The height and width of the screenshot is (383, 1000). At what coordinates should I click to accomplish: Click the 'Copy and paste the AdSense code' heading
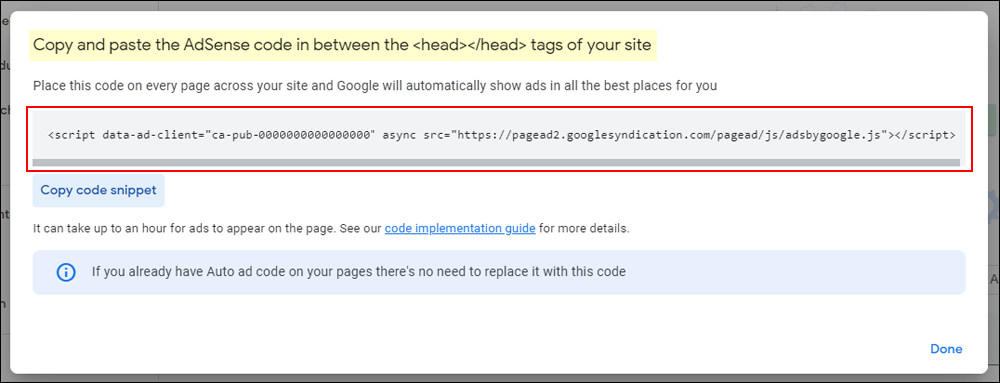pos(342,45)
